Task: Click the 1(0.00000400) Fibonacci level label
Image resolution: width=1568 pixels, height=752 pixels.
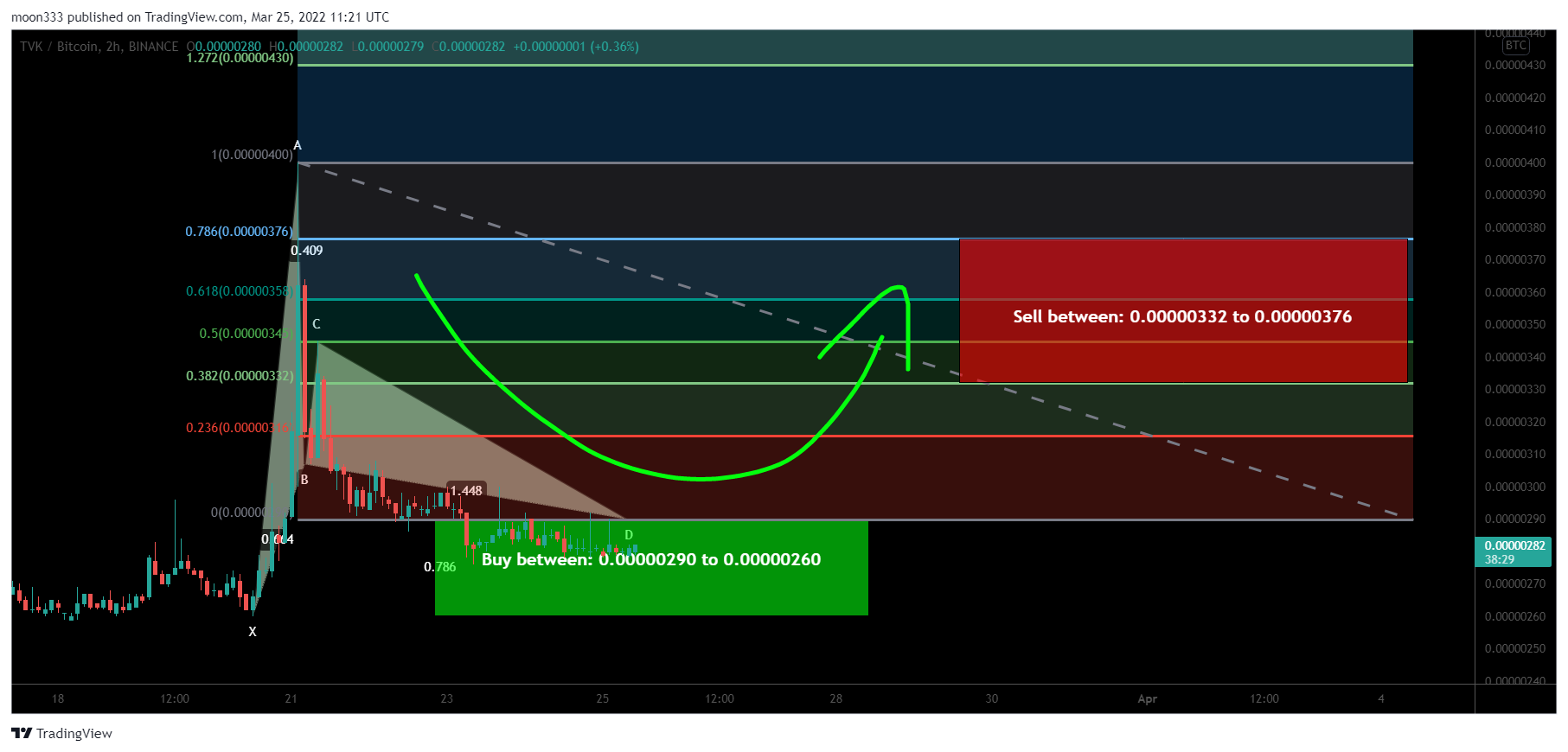Action: (x=252, y=155)
